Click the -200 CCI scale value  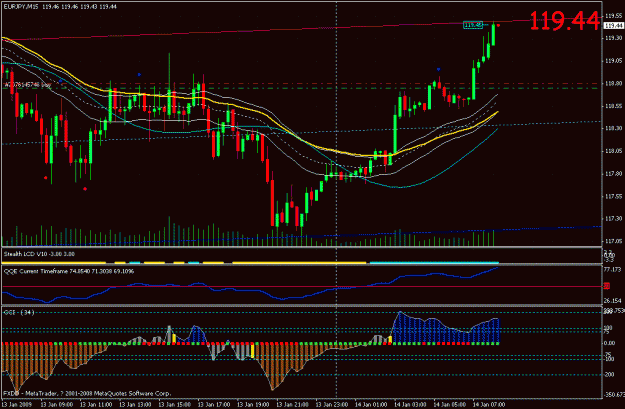610,375
